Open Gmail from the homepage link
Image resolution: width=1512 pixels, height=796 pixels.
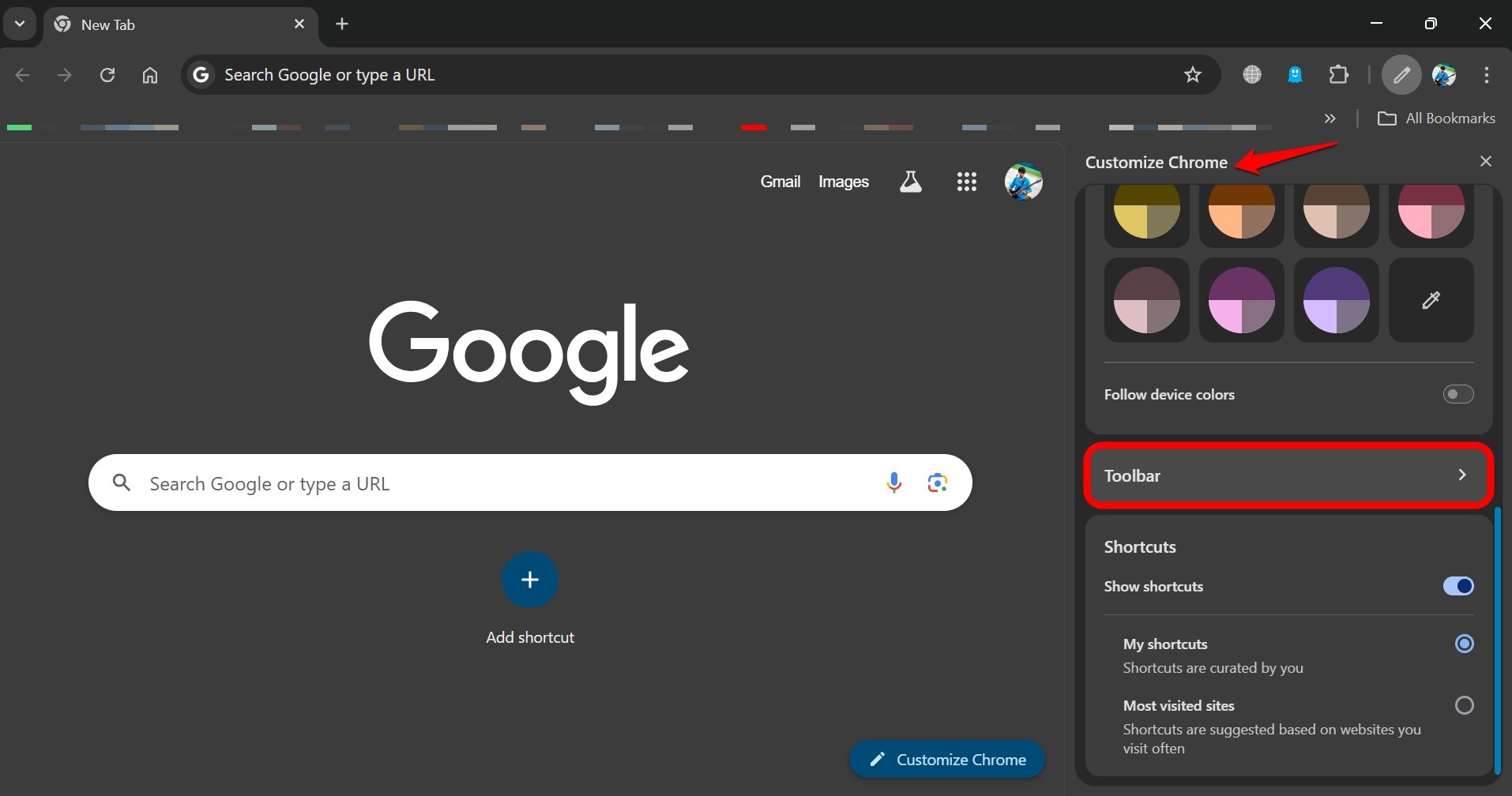[x=780, y=181]
